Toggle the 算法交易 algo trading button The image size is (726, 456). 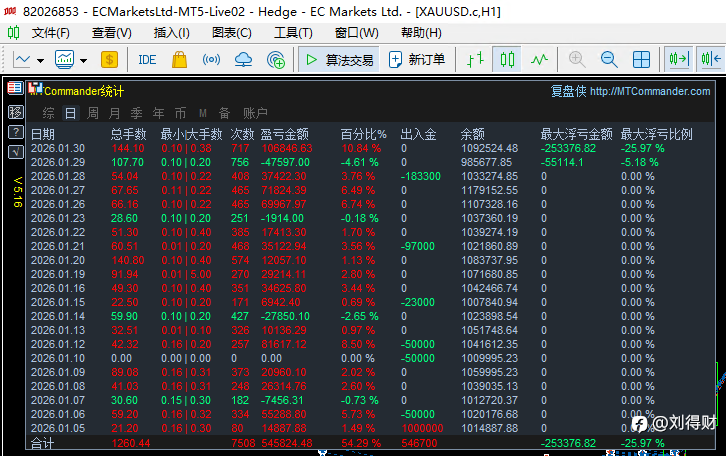pos(339,59)
